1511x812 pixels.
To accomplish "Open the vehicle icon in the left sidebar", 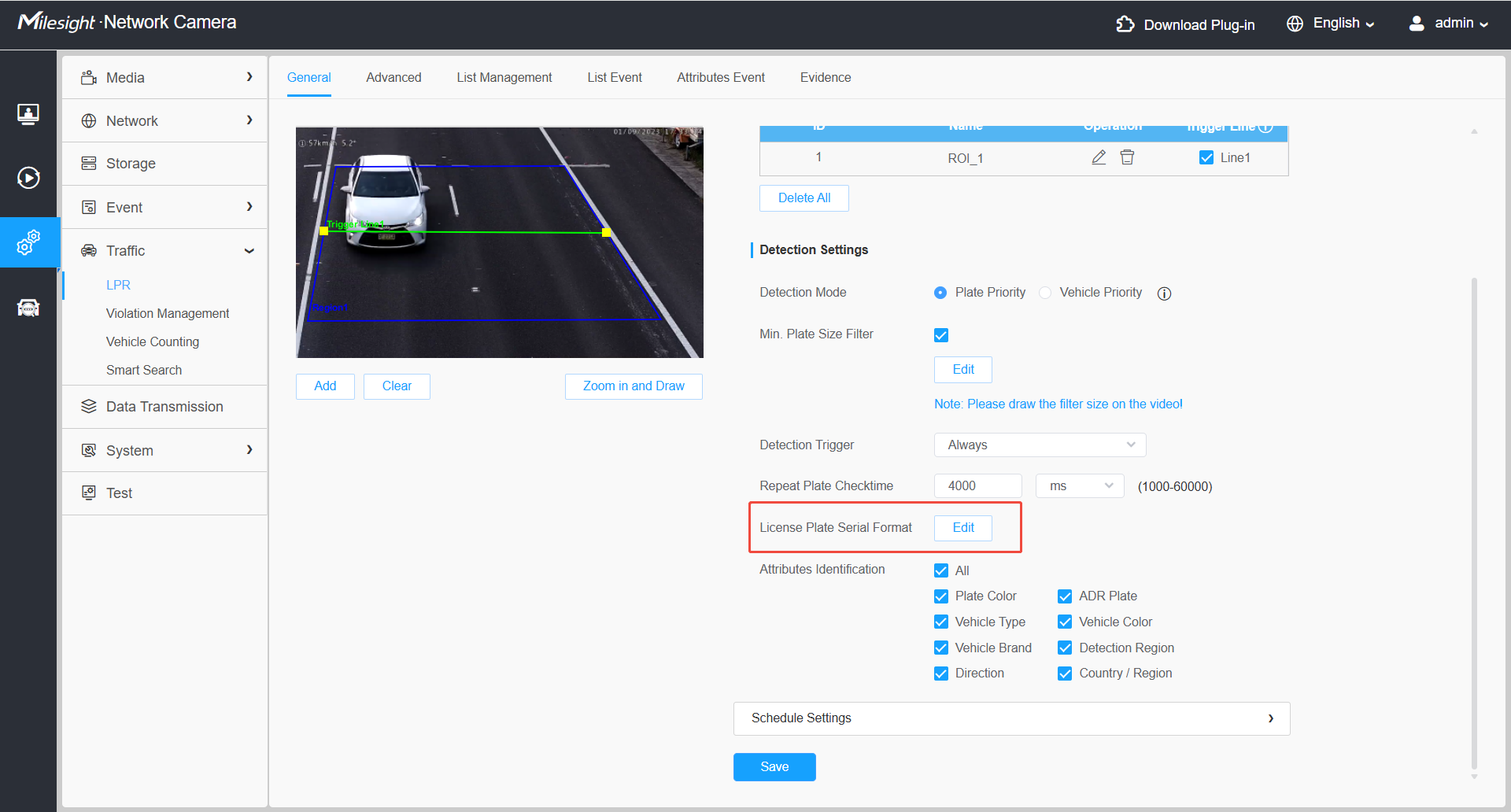I will coord(28,307).
